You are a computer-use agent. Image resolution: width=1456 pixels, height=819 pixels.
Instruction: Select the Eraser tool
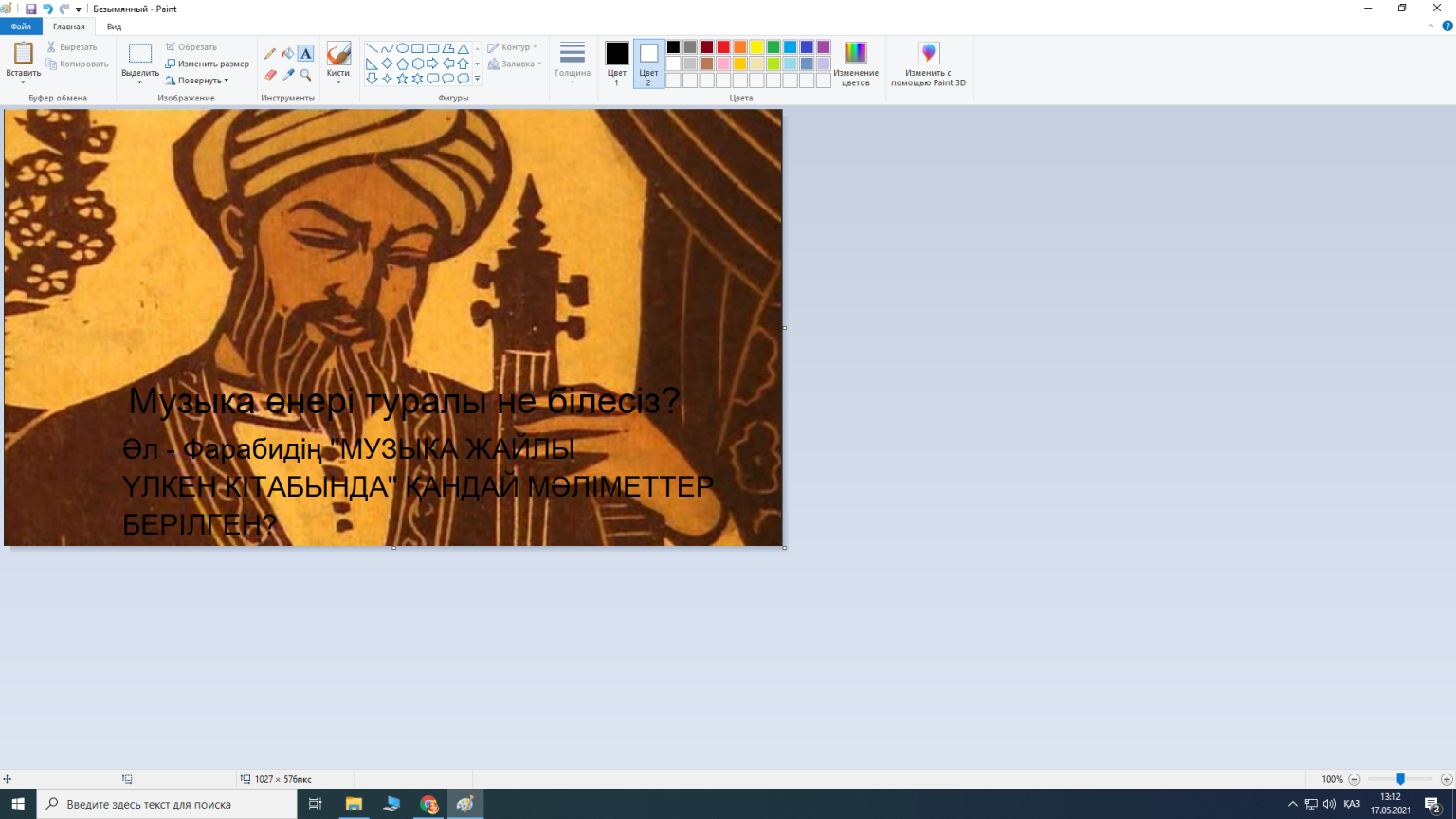[270, 74]
